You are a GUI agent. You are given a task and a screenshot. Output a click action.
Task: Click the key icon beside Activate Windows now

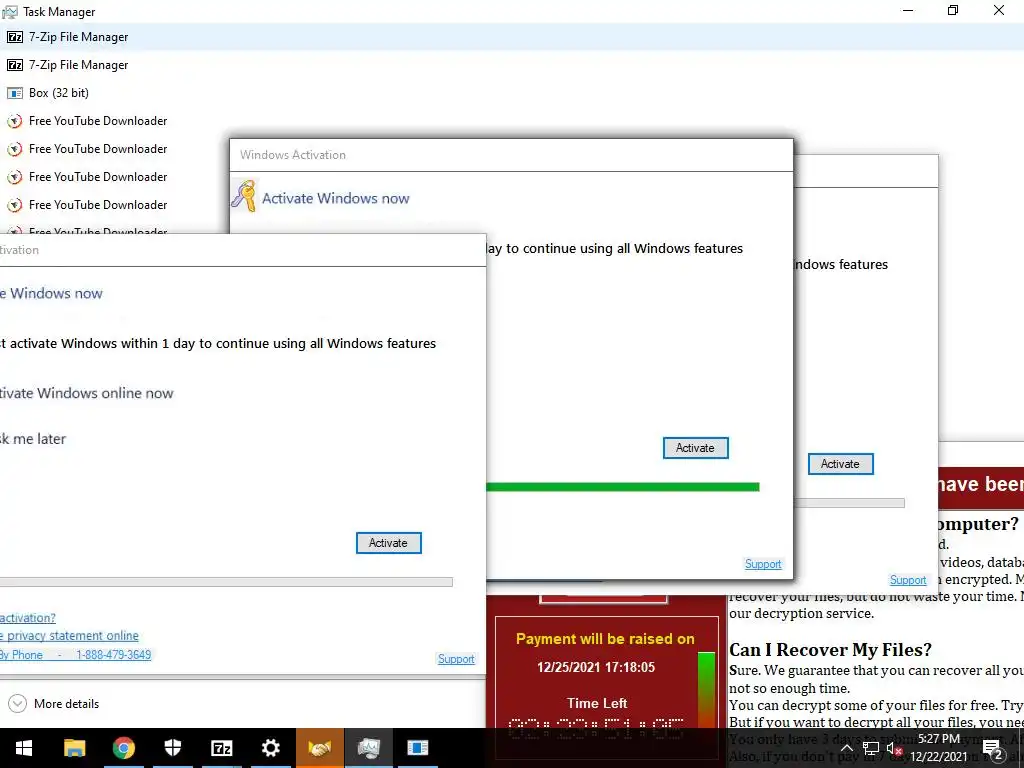244,196
